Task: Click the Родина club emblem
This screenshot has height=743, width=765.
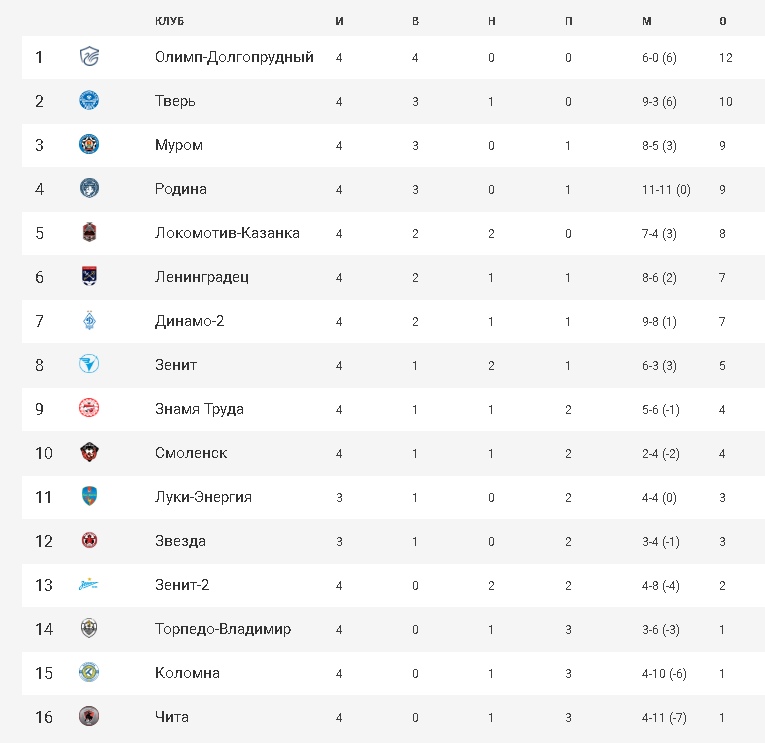Action: [x=89, y=189]
